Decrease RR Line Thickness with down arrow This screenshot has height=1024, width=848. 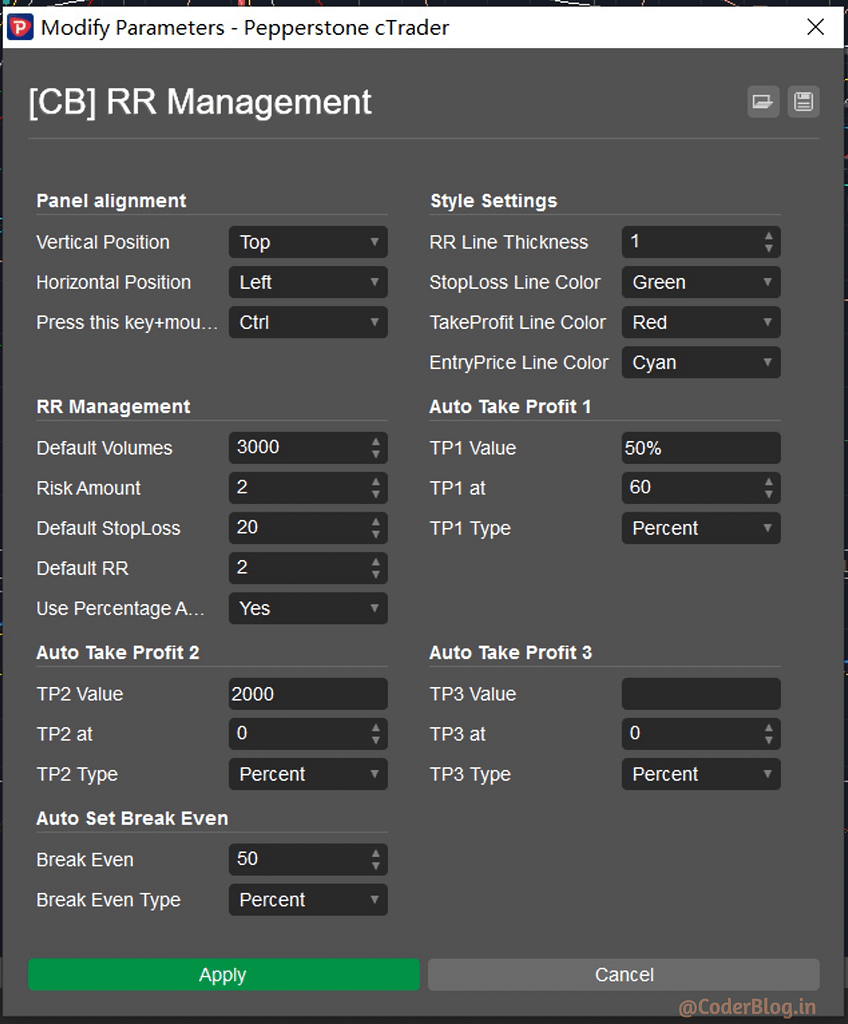769,248
